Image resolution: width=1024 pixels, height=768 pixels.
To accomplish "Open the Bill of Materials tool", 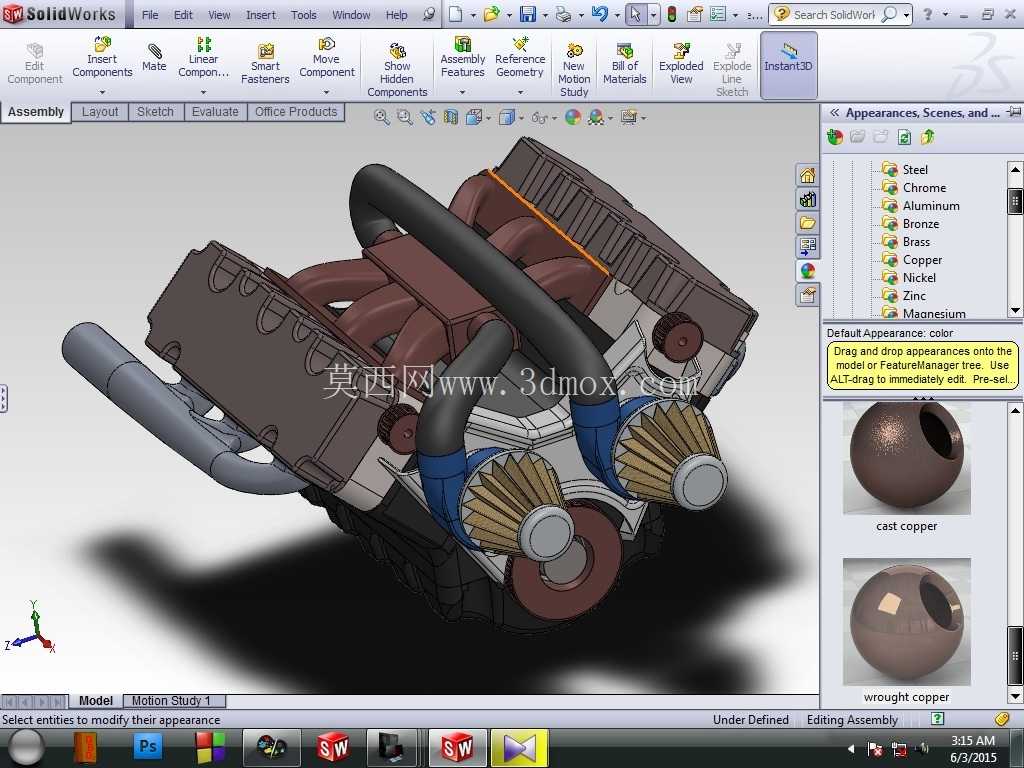I will pos(624,64).
